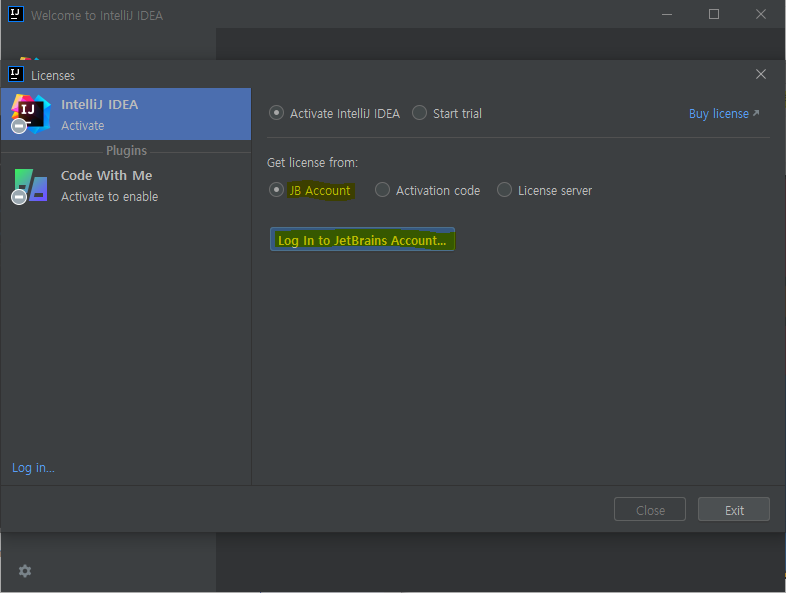Select IntelliJ IDEA Activate entry in product list
This screenshot has width=786, height=593.
(x=126, y=114)
